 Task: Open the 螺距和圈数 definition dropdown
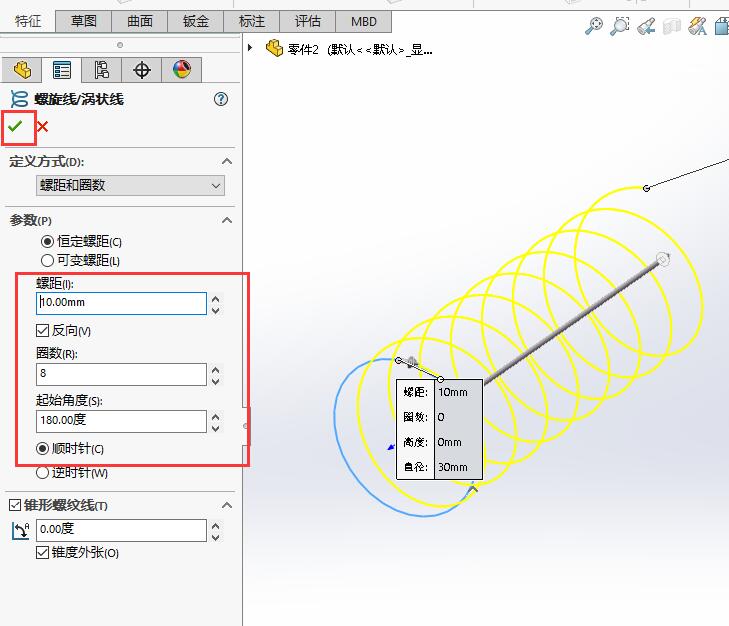pos(130,186)
